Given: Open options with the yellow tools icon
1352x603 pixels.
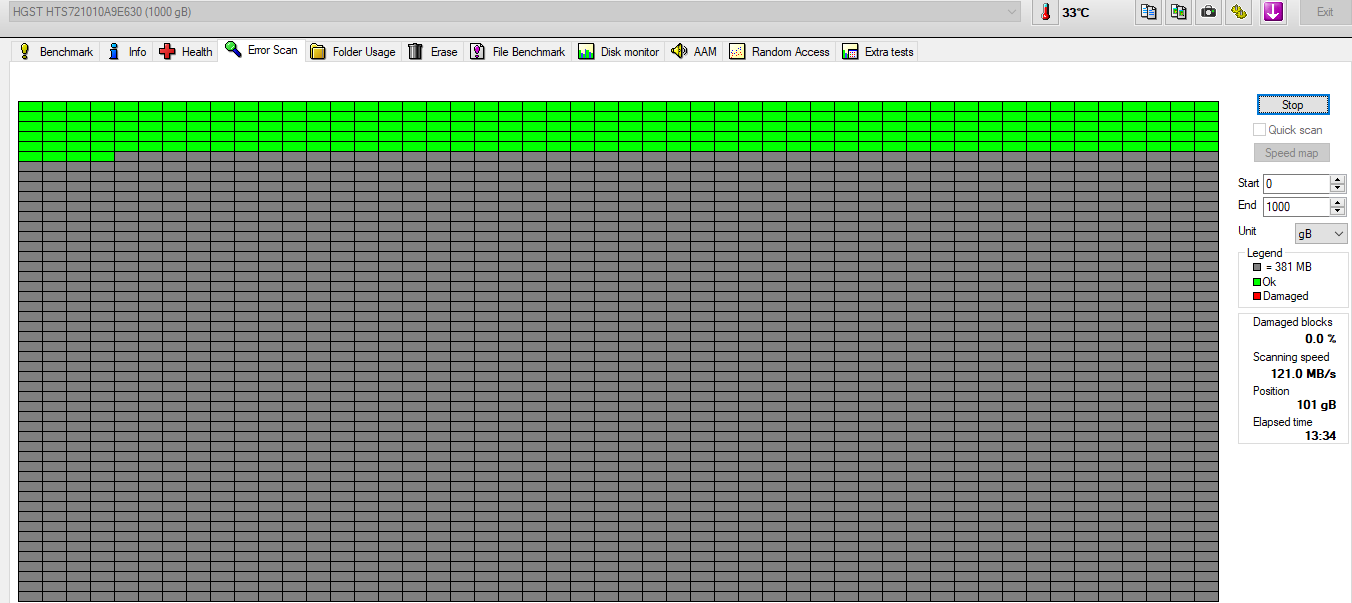Looking at the screenshot, I should coord(1240,12).
